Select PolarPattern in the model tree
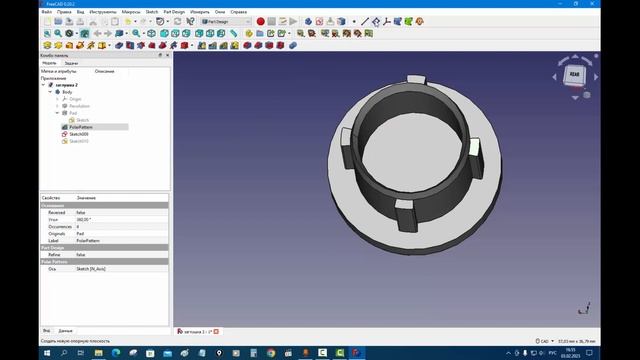This screenshot has height=360, width=640. point(81,127)
